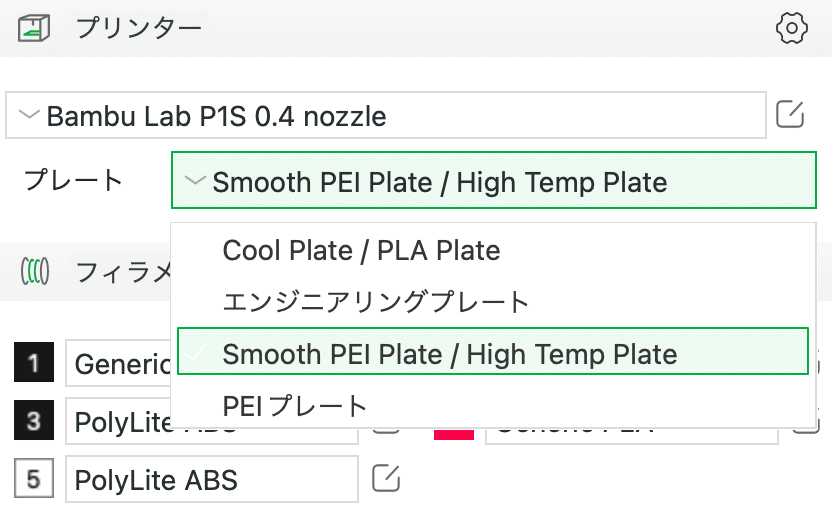Edit the Bambu Lab P1S printer preset

click(x=790, y=114)
